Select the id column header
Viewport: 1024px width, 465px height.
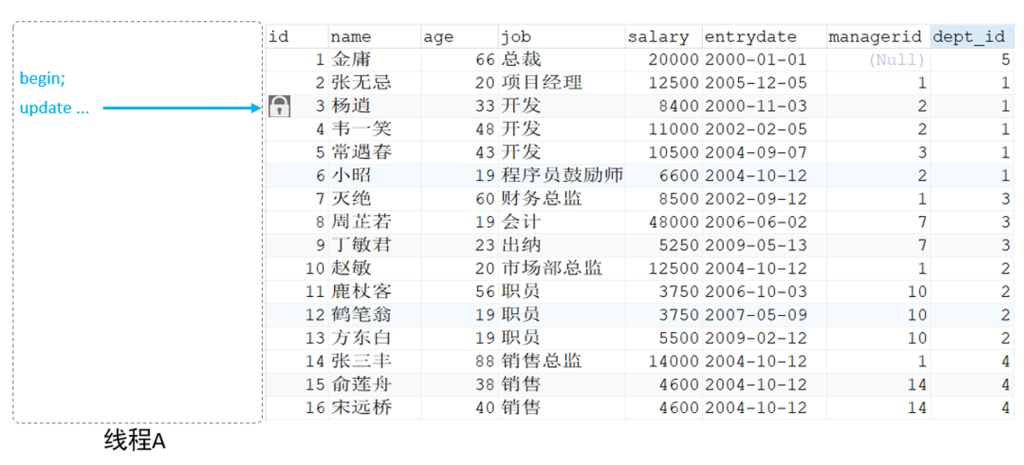pyautogui.click(x=280, y=37)
